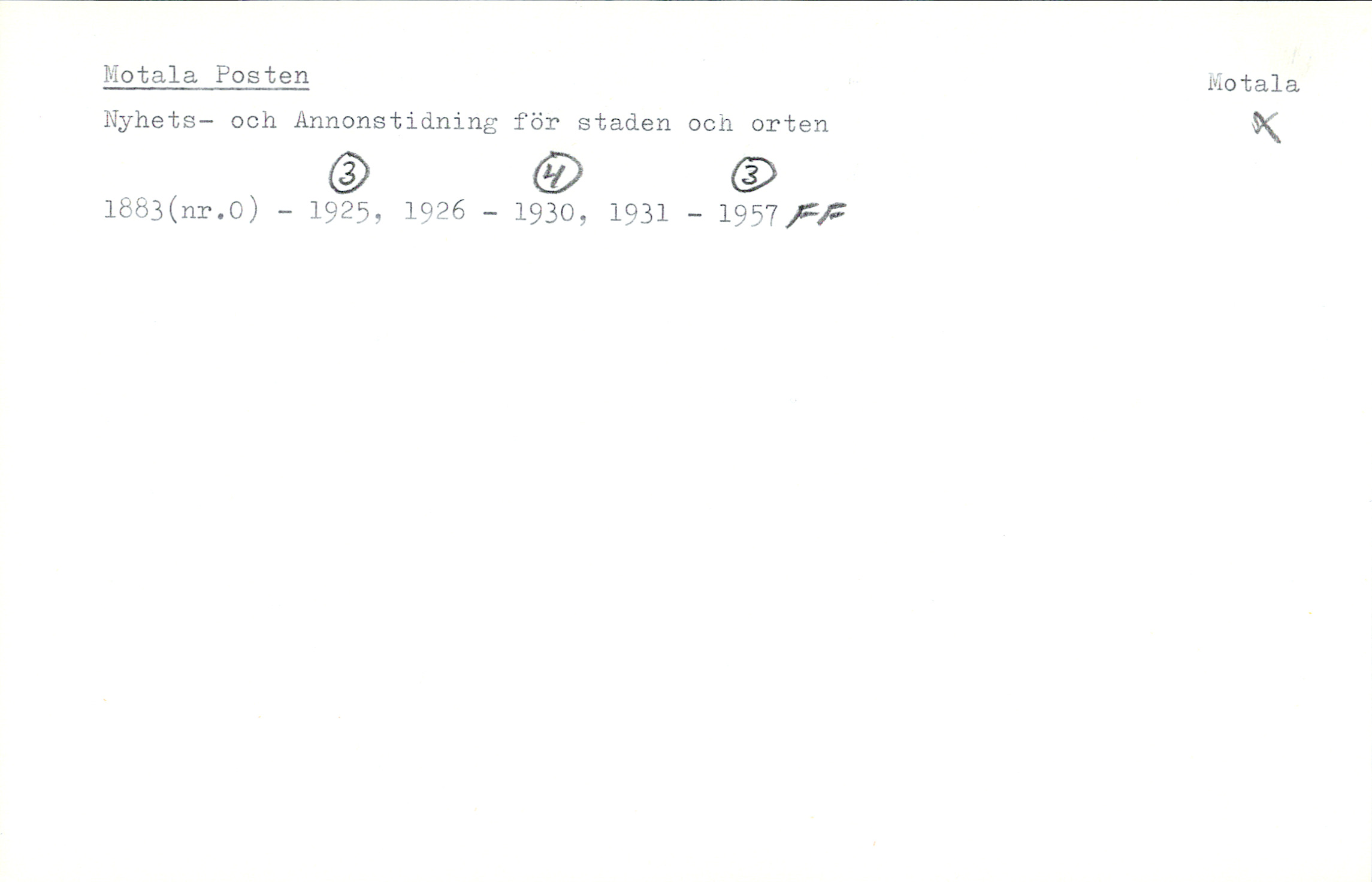Screen dimensions: 1372x882
Task: Click the underlined title Motala Posten
Action: coord(206,76)
